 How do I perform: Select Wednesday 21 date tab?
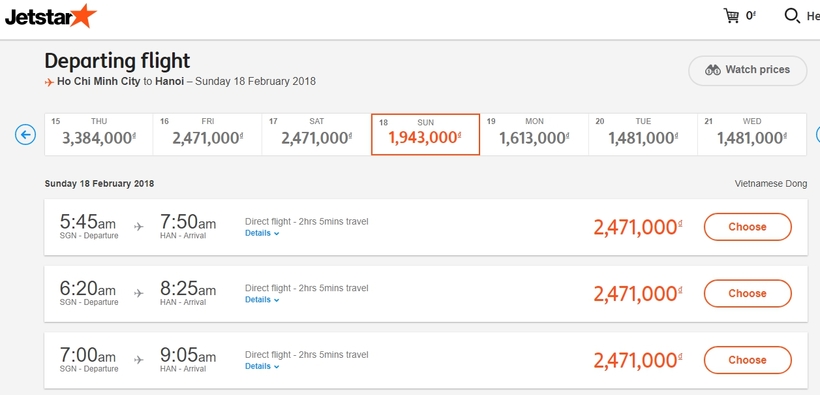(752, 134)
